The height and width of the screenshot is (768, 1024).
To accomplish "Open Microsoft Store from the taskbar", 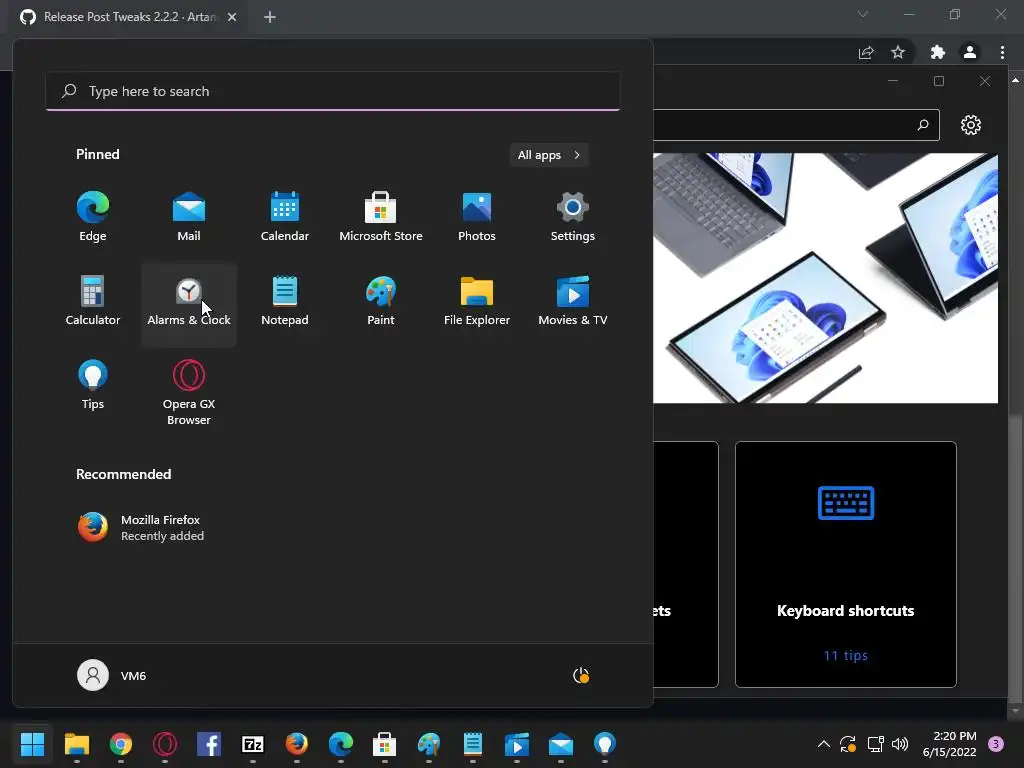I will pyautogui.click(x=385, y=744).
